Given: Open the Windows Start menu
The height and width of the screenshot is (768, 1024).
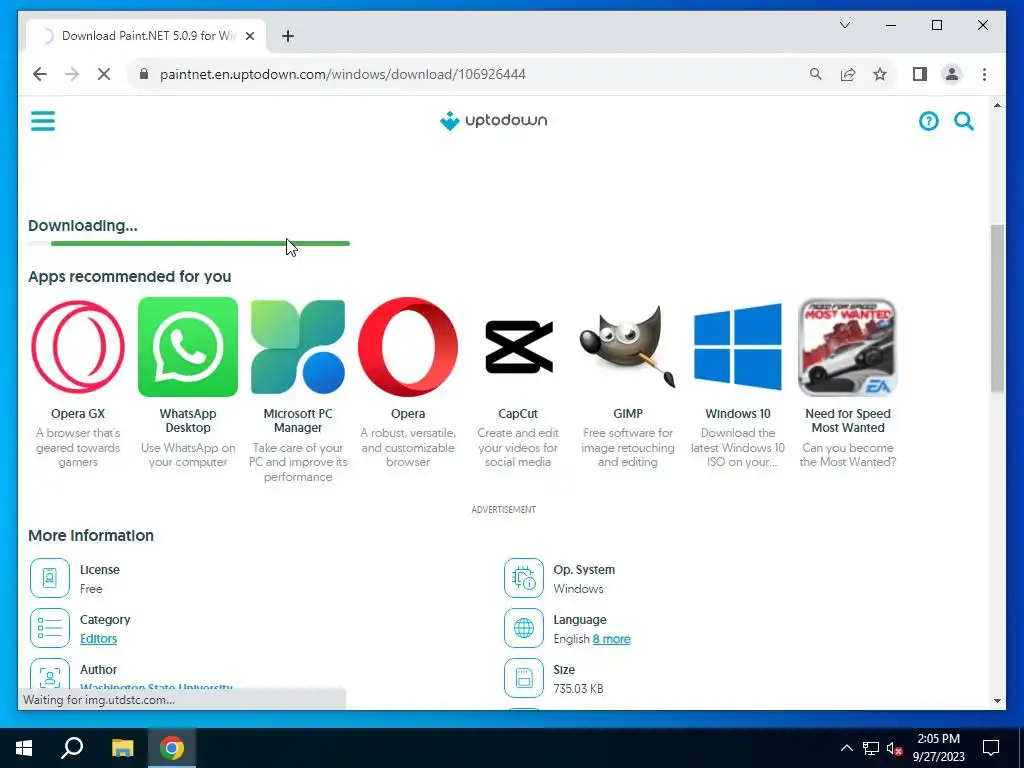Looking at the screenshot, I should 24,748.
